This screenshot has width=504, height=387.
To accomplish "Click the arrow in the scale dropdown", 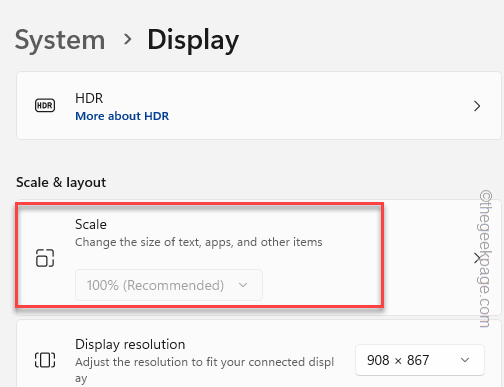I will (x=243, y=285).
